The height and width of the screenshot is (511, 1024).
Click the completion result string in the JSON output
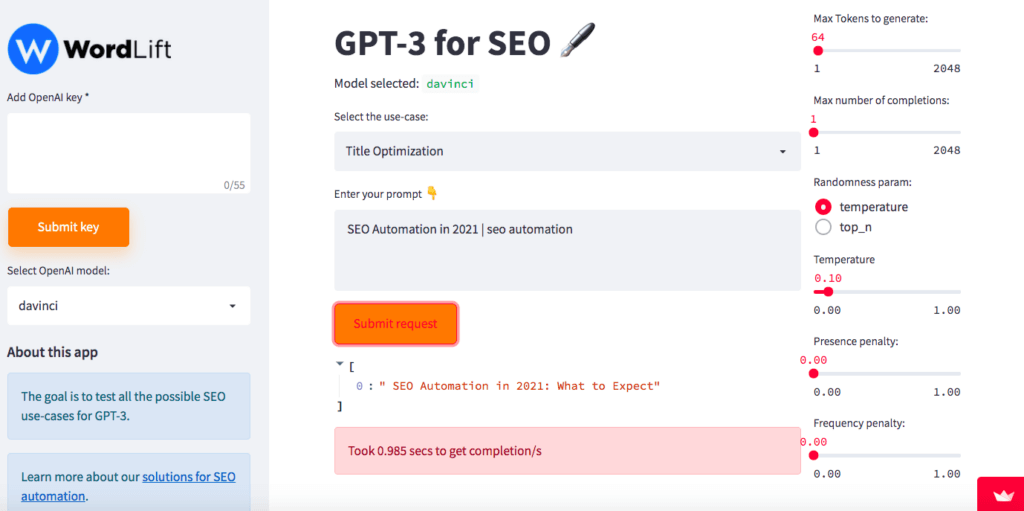[x=519, y=386]
